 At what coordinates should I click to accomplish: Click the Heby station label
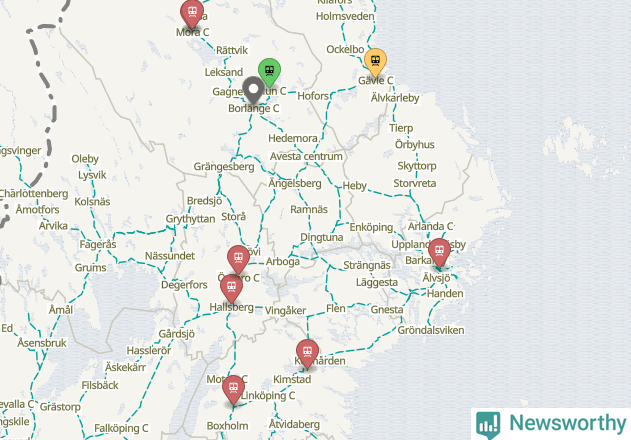[355, 186]
